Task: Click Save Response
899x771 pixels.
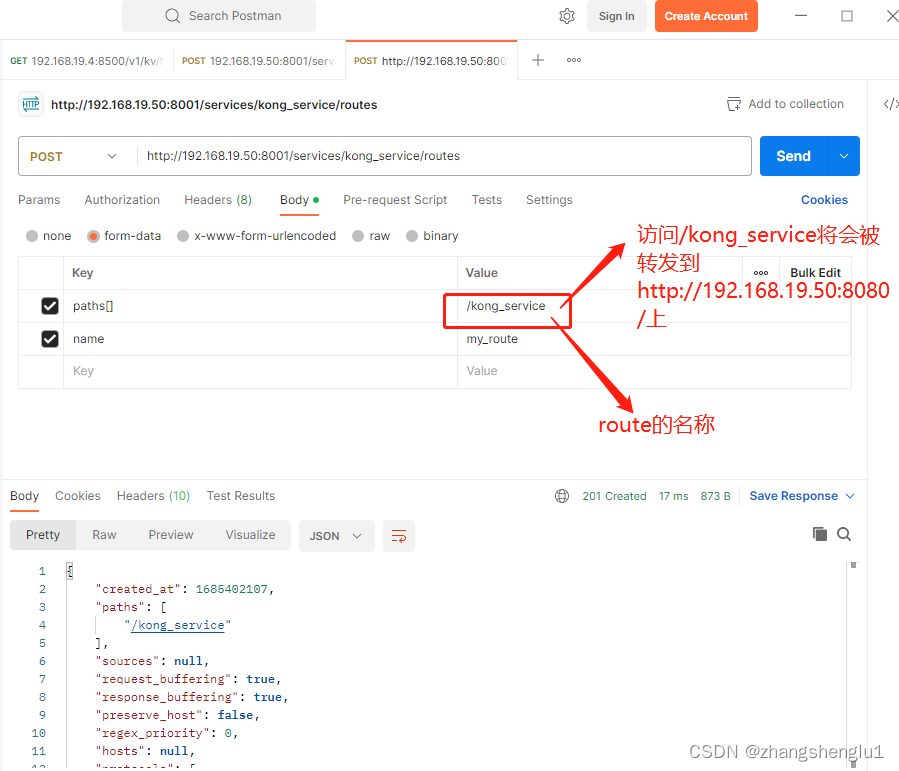Action: [794, 496]
